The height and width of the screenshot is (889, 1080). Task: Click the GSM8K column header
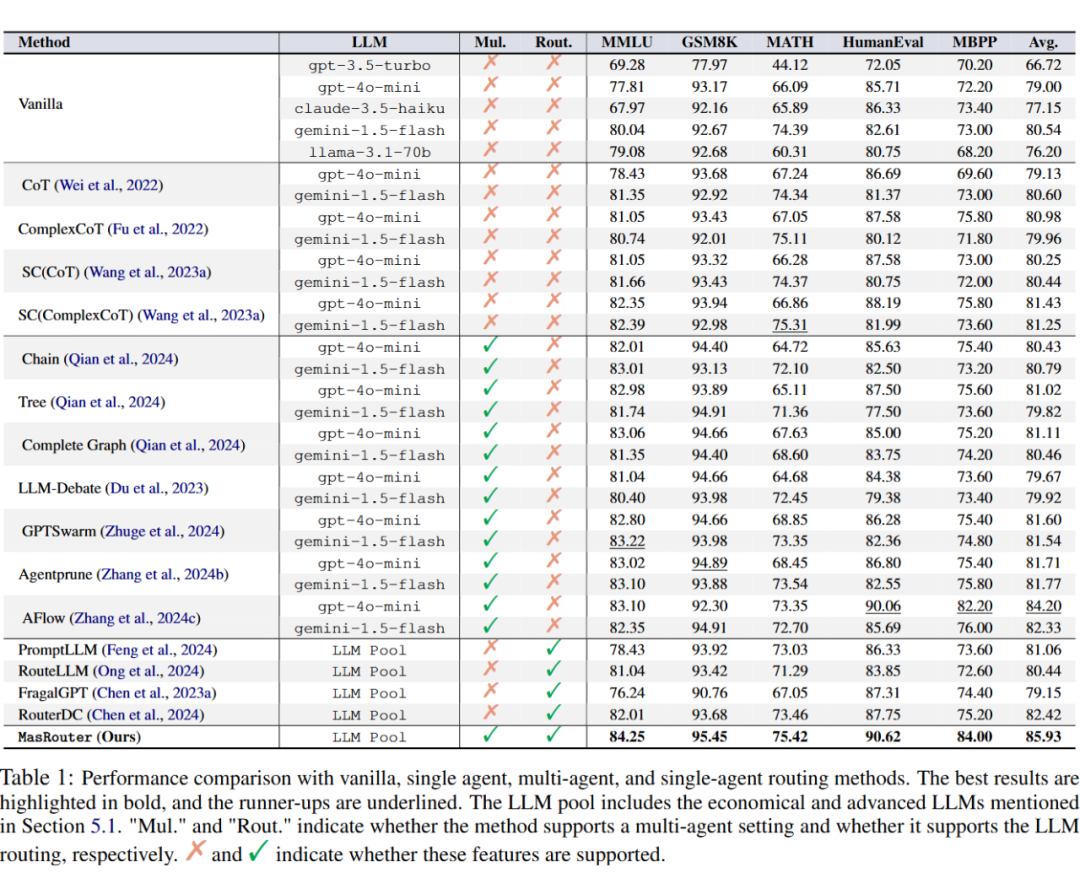[x=709, y=42]
